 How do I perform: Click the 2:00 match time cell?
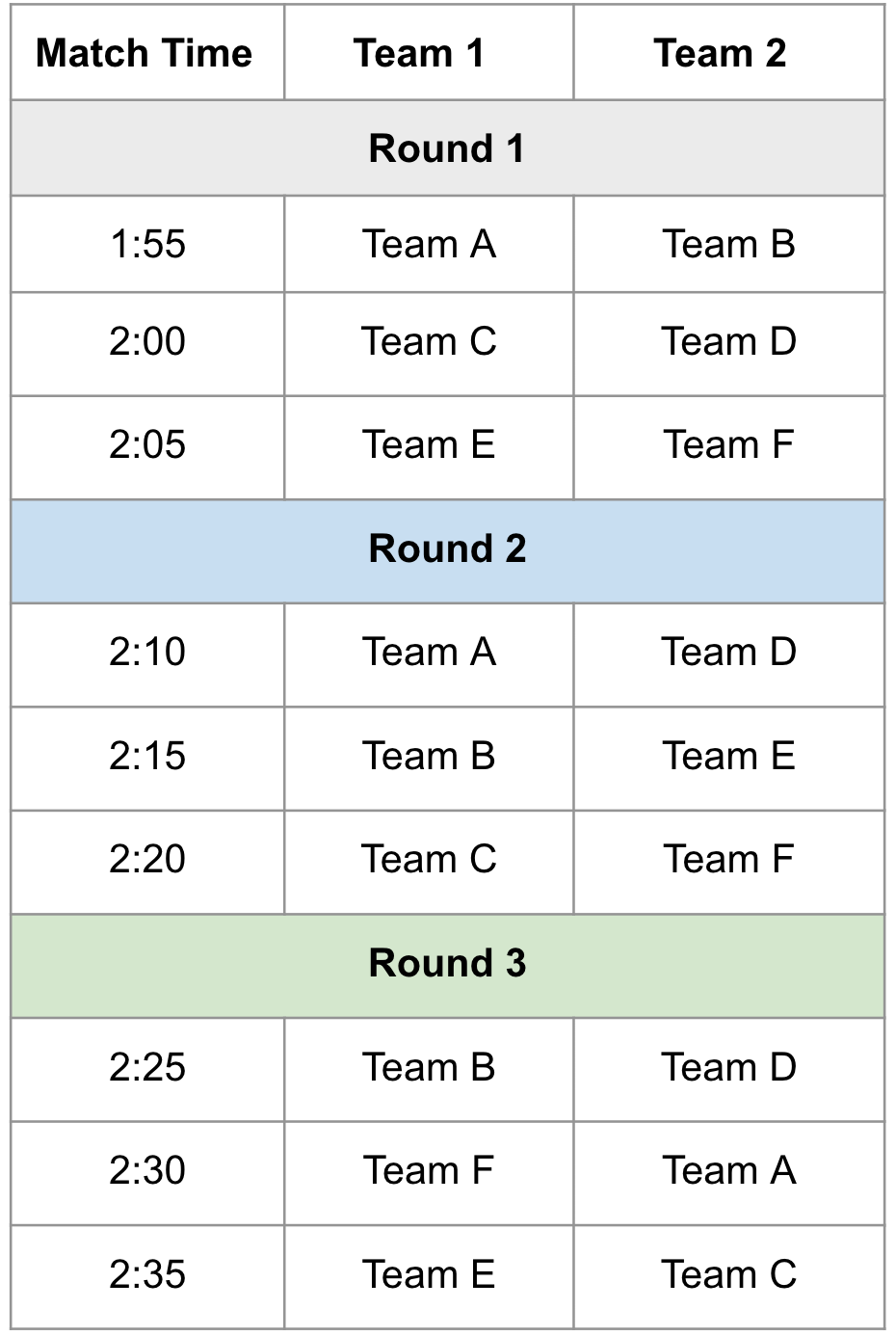[x=147, y=342]
